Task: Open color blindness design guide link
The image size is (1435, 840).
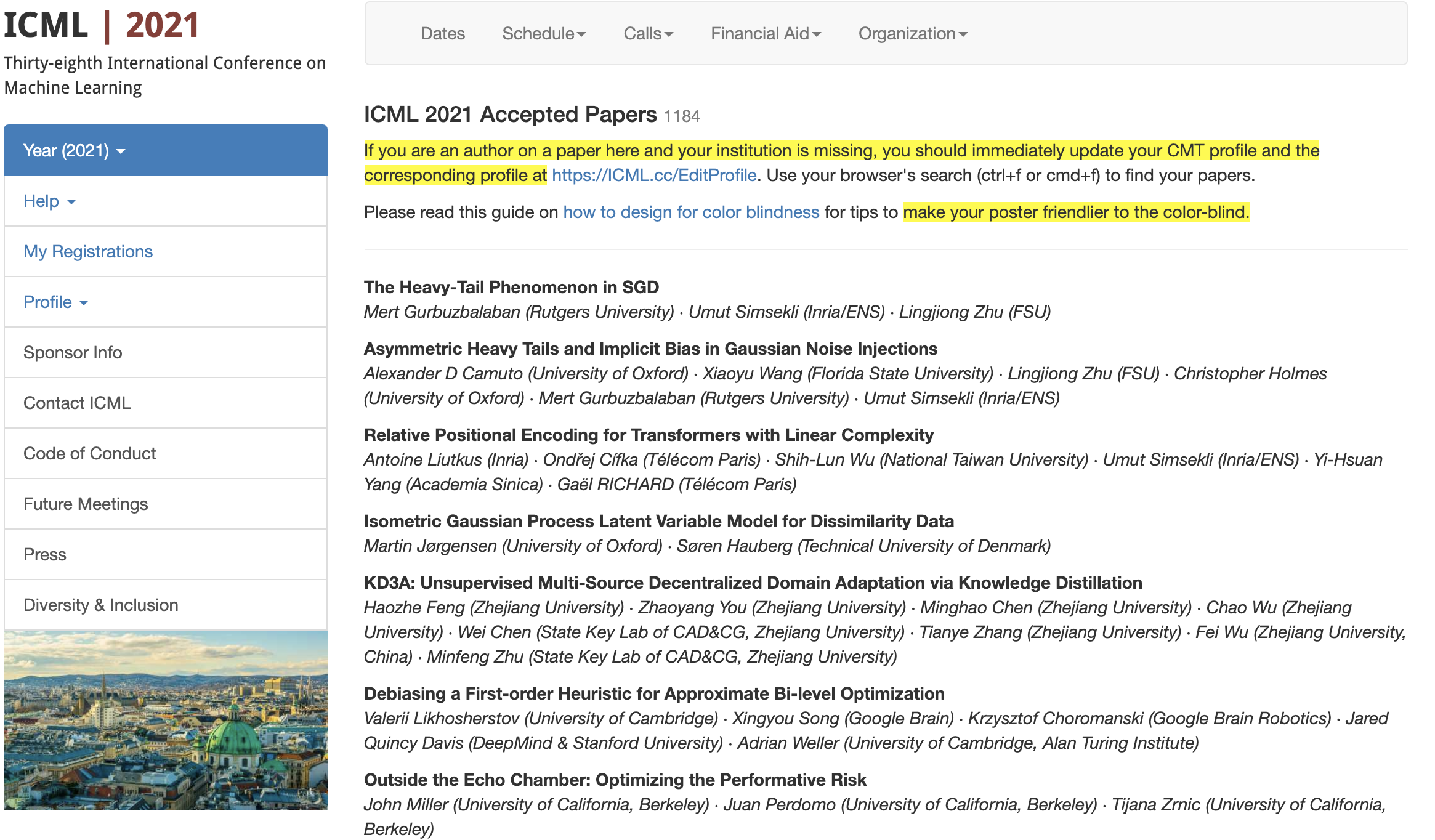Action: (x=691, y=212)
